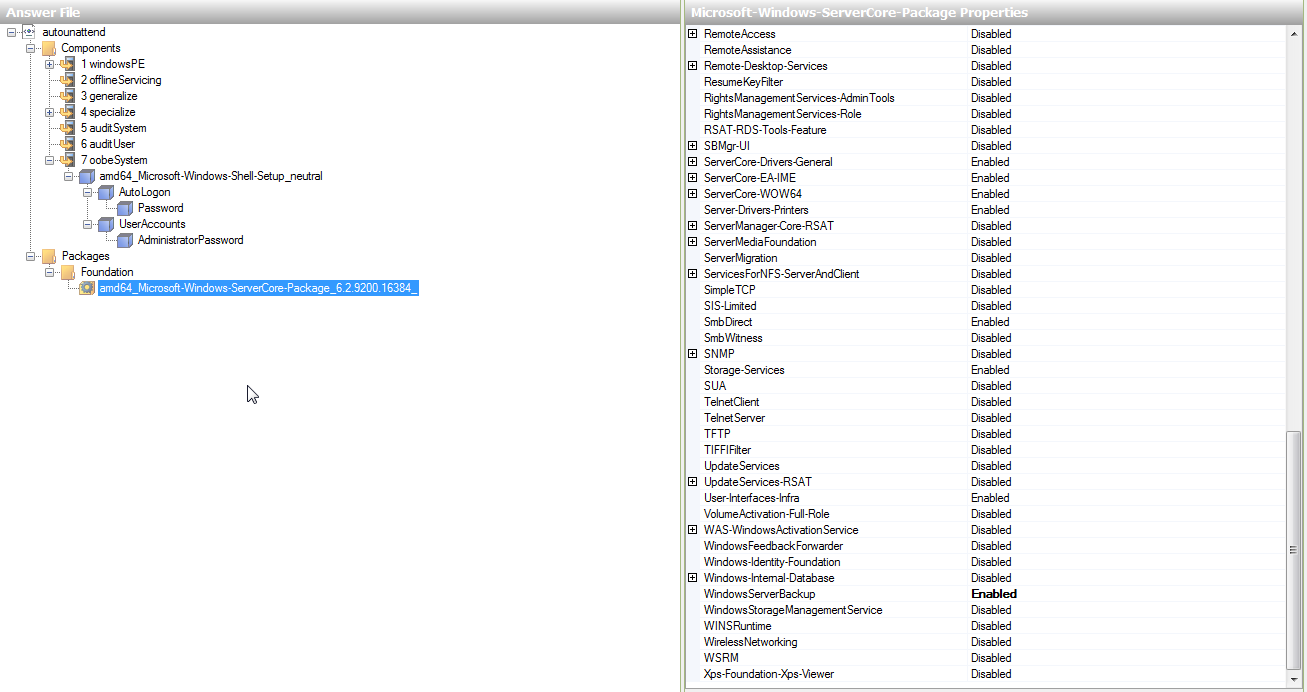
Task: Select the 5 auditSystem pass icon
Action: pyautogui.click(x=67, y=128)
